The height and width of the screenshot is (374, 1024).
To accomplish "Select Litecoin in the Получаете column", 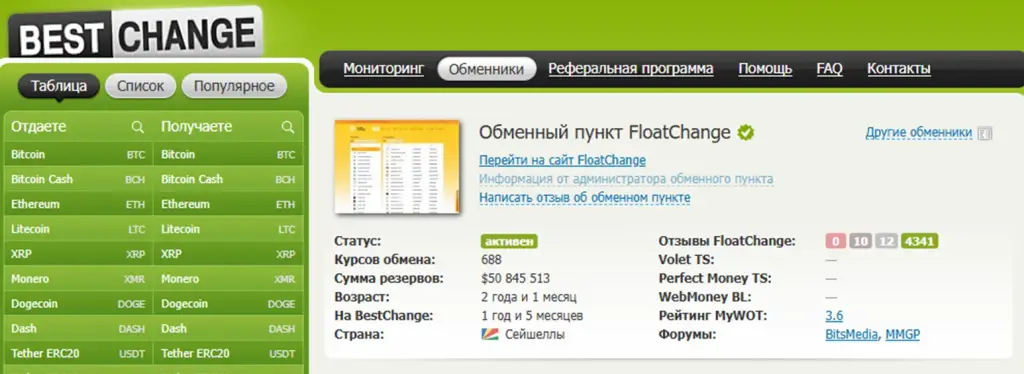I will tap(228, 229).
